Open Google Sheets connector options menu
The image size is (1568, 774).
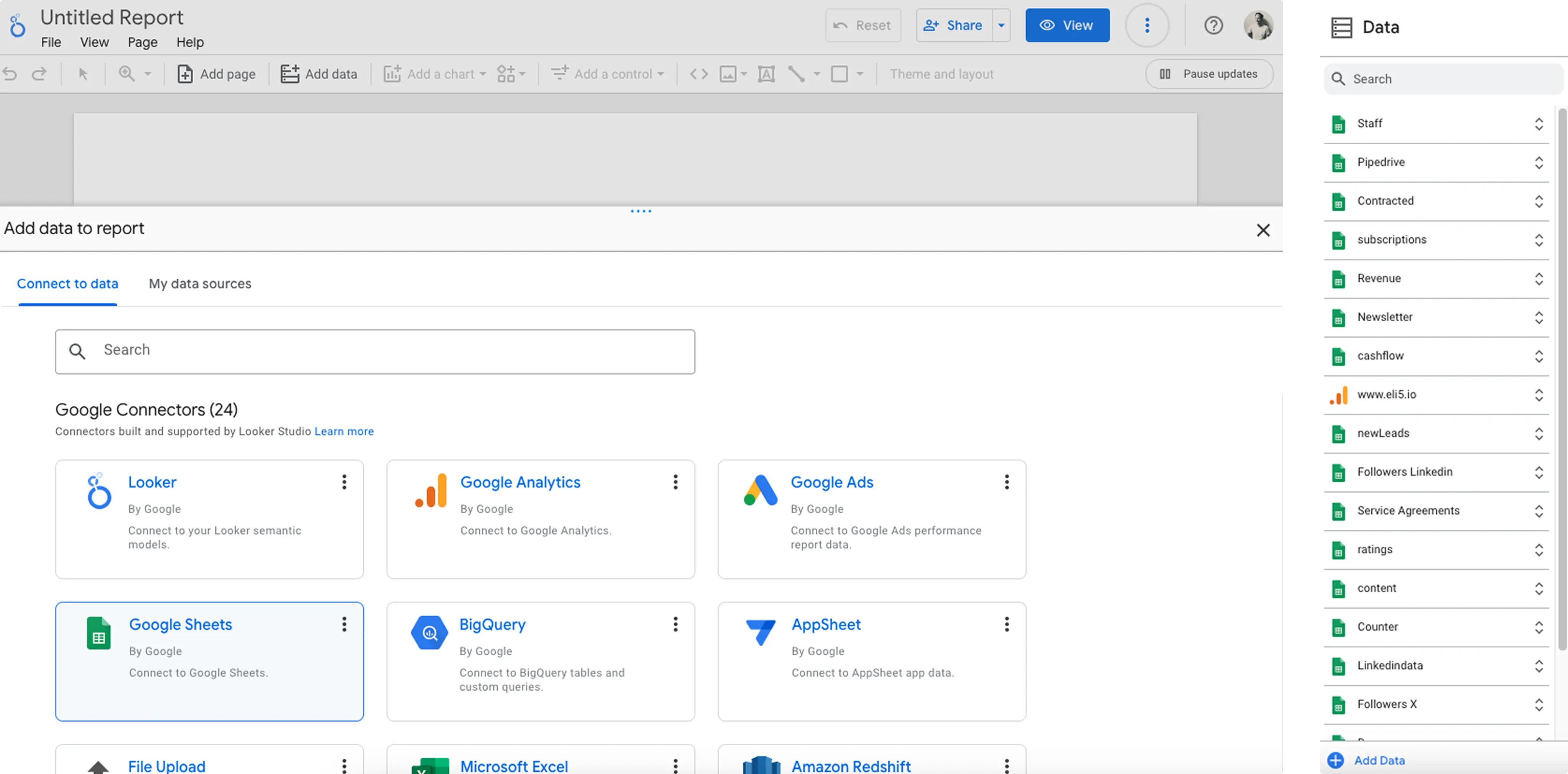click(344, 624)
